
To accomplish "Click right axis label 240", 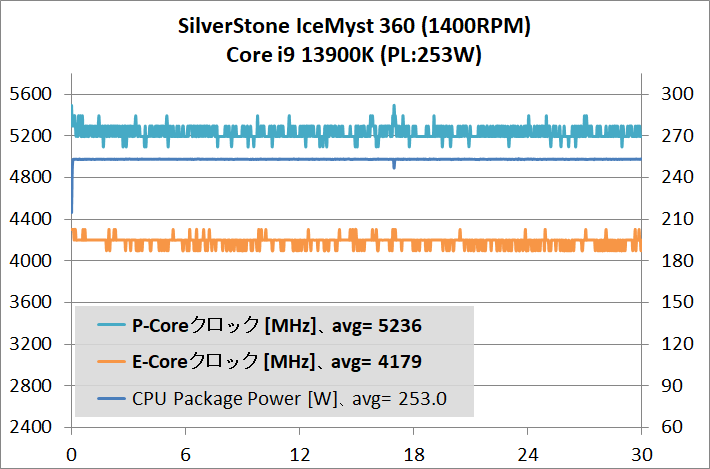I will [x=677, y=177].
